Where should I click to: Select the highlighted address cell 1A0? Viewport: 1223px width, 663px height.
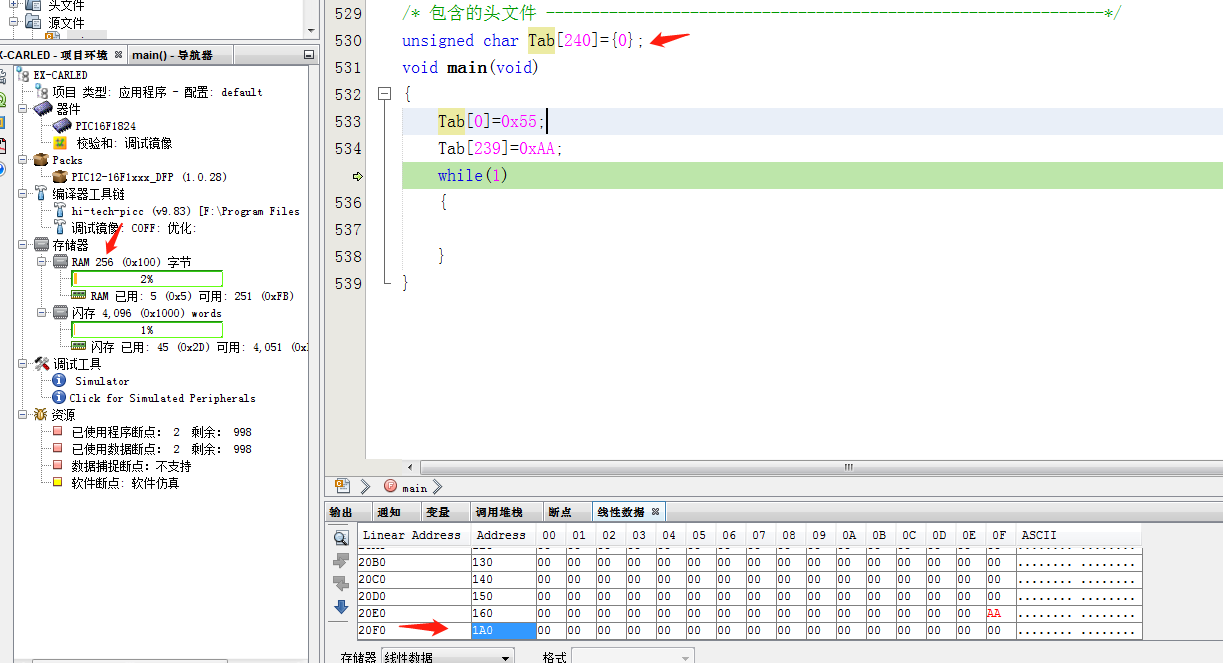[x=503, y=630]
